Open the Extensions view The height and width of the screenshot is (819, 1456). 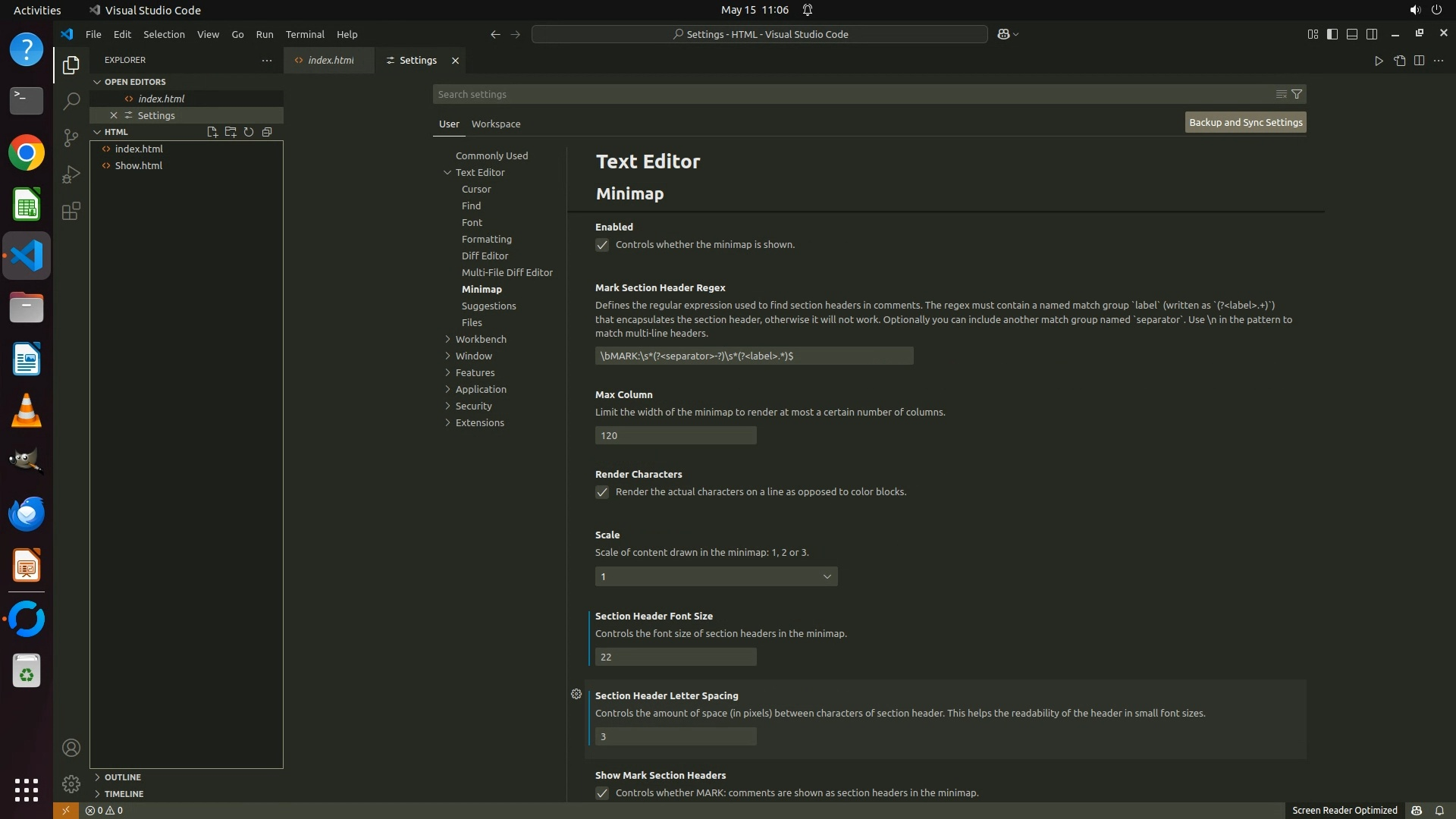click(71, 212)
